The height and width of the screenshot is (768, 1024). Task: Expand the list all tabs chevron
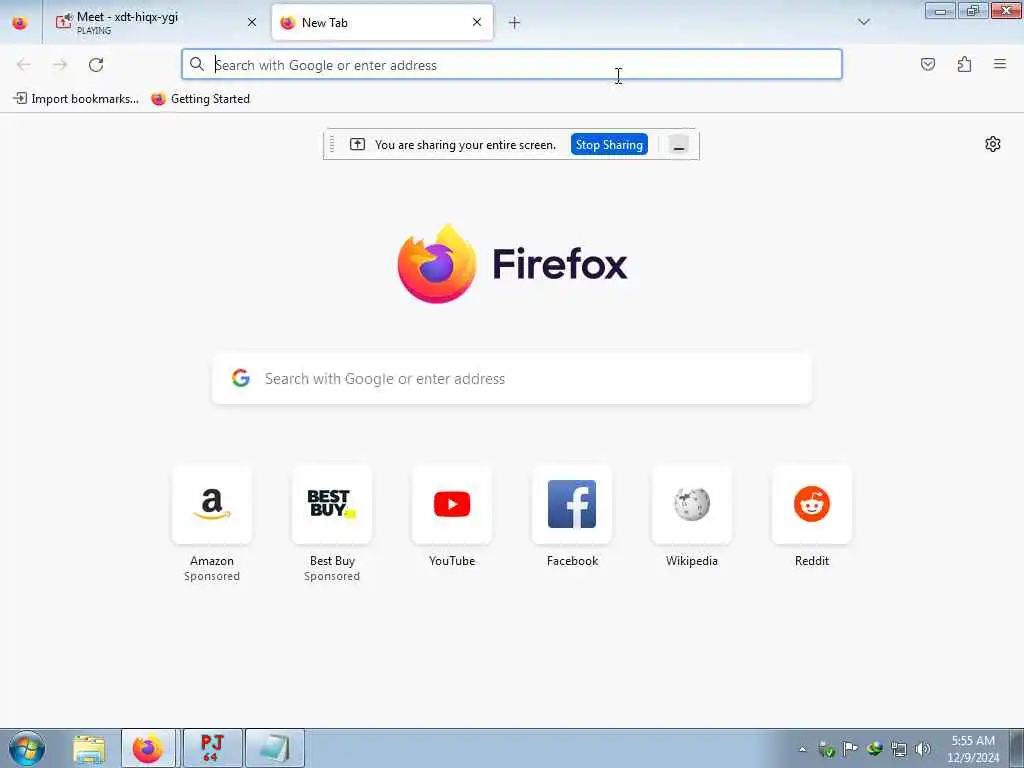[863, 22]
